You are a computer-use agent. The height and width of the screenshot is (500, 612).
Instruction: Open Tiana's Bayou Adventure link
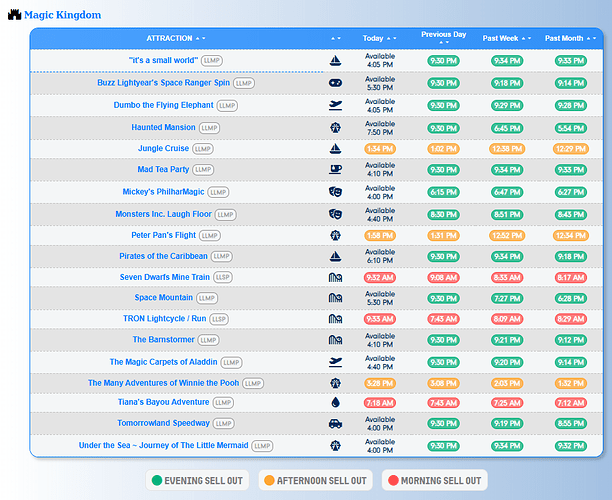[164, 402]
